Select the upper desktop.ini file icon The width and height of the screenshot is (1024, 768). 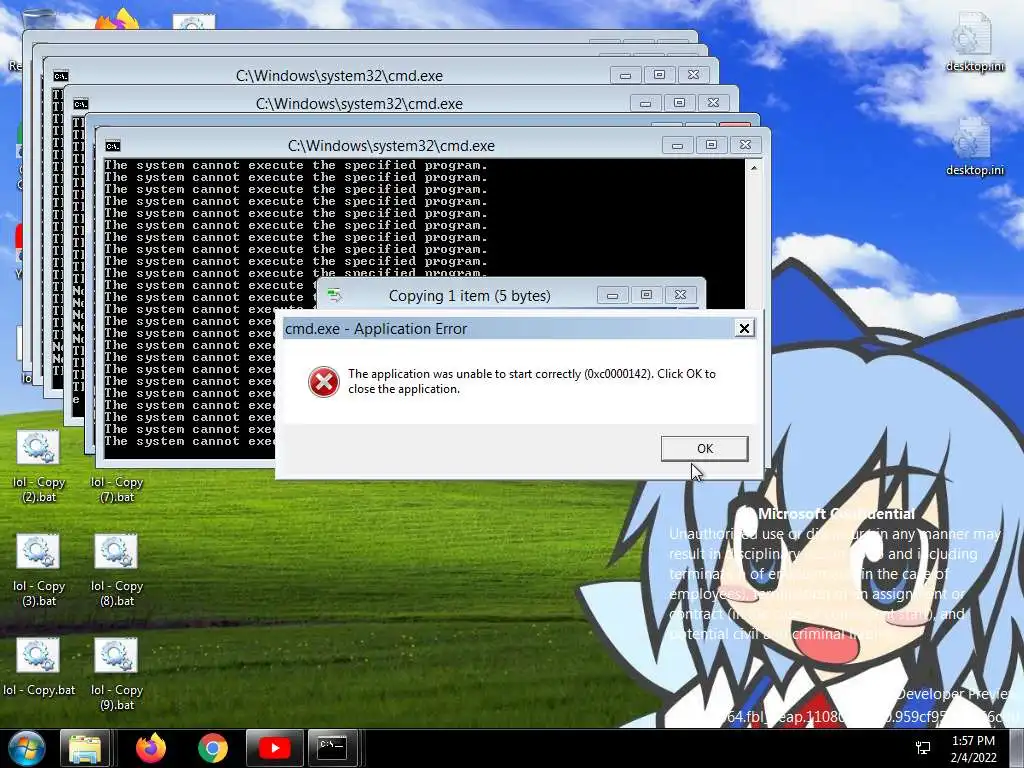coord(974,42)
